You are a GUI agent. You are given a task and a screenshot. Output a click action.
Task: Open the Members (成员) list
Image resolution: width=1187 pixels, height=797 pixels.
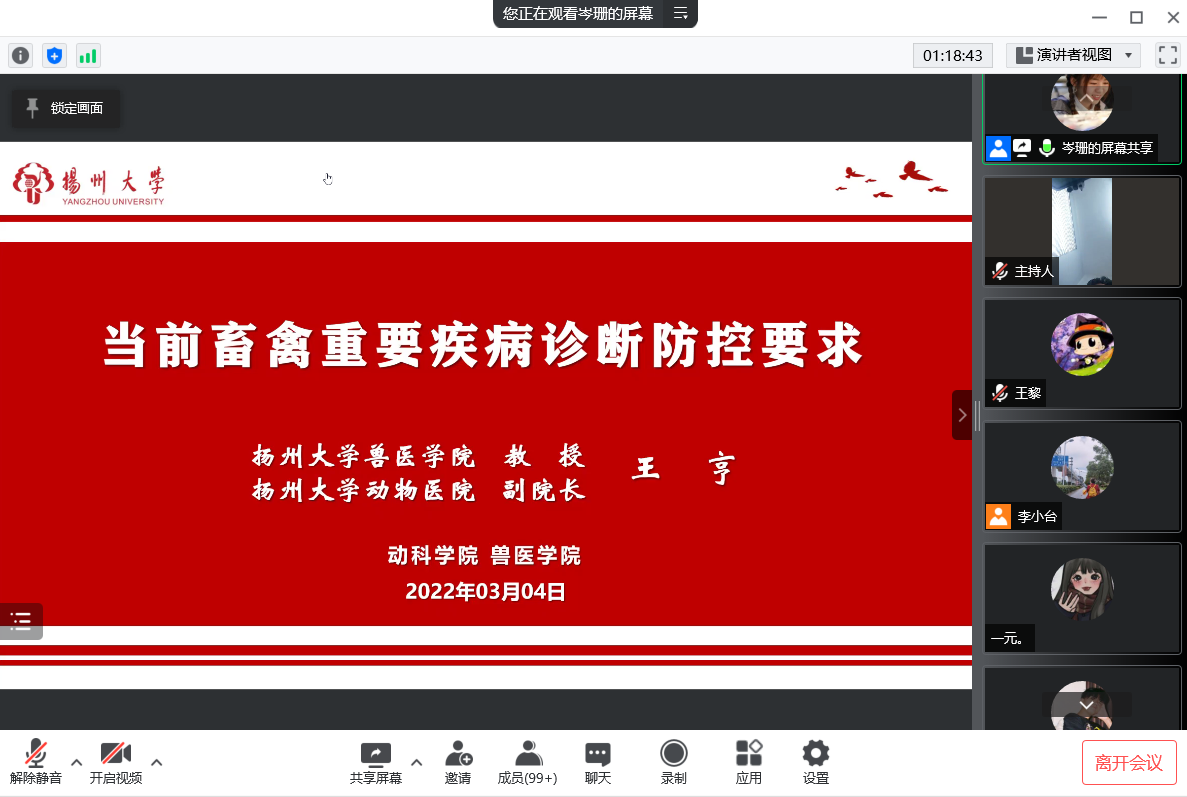(x=527, y=763)
